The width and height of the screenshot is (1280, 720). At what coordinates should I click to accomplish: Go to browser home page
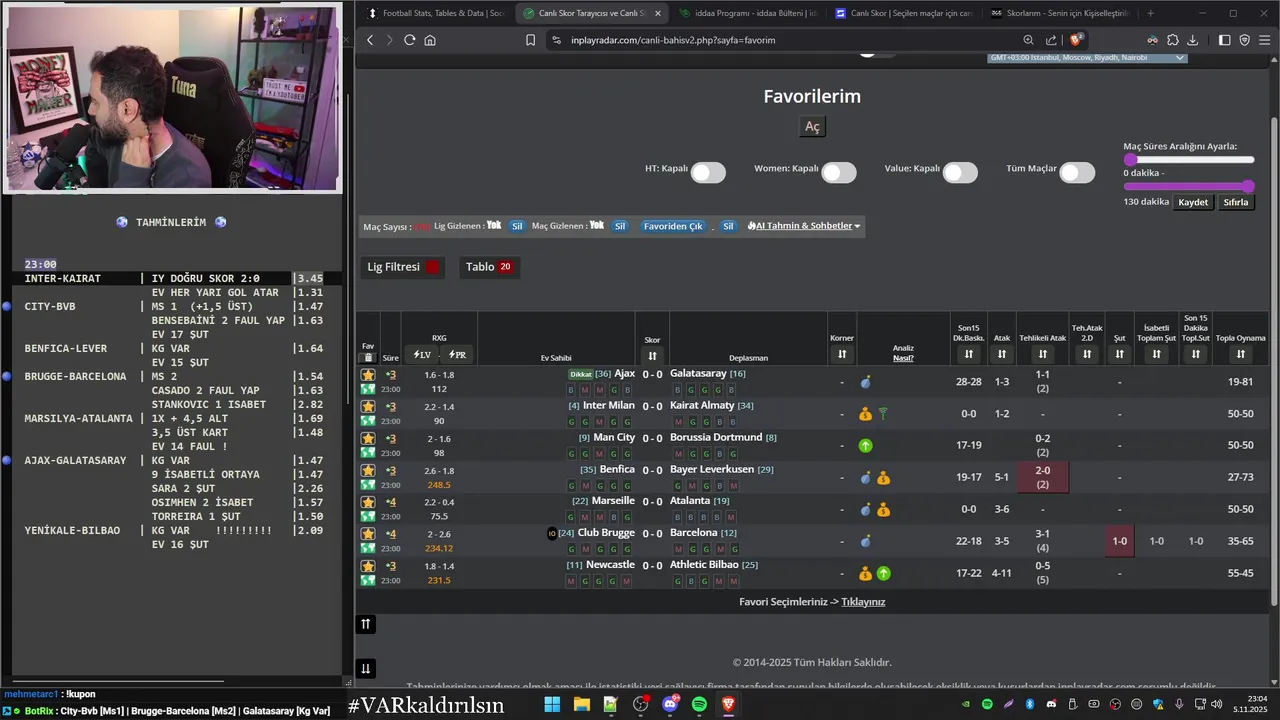pyautogui.click(x=430, y=40)
